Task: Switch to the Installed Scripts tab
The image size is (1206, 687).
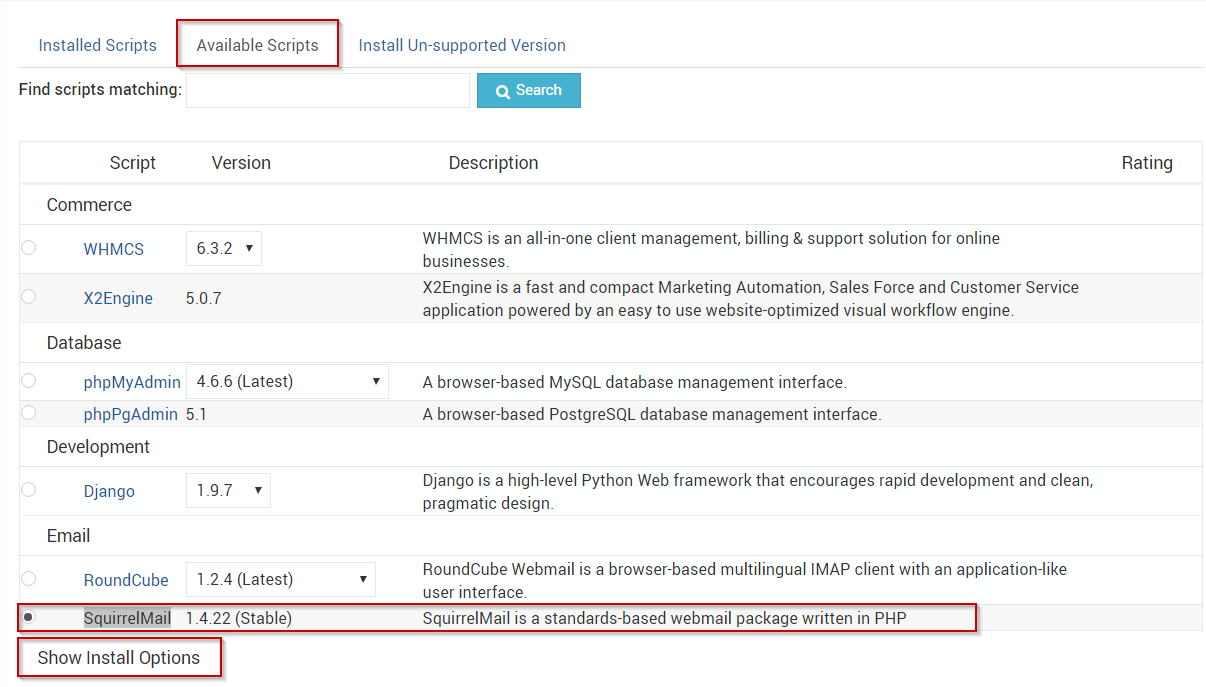Action: 97,45
